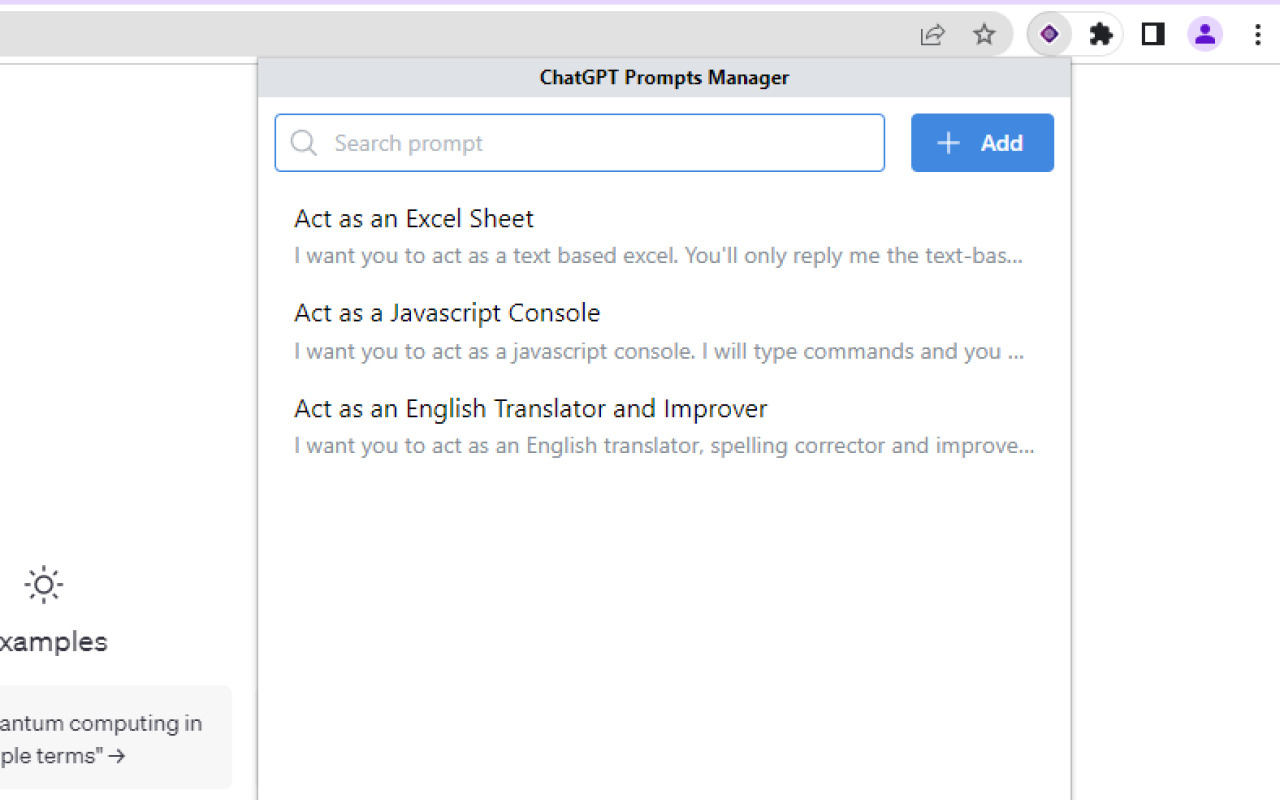Click the ChatGPT Prompts Manager title bar
The width and height of the screenshot is (1280, 800).
pyautogui.click(x=664, y=77)
